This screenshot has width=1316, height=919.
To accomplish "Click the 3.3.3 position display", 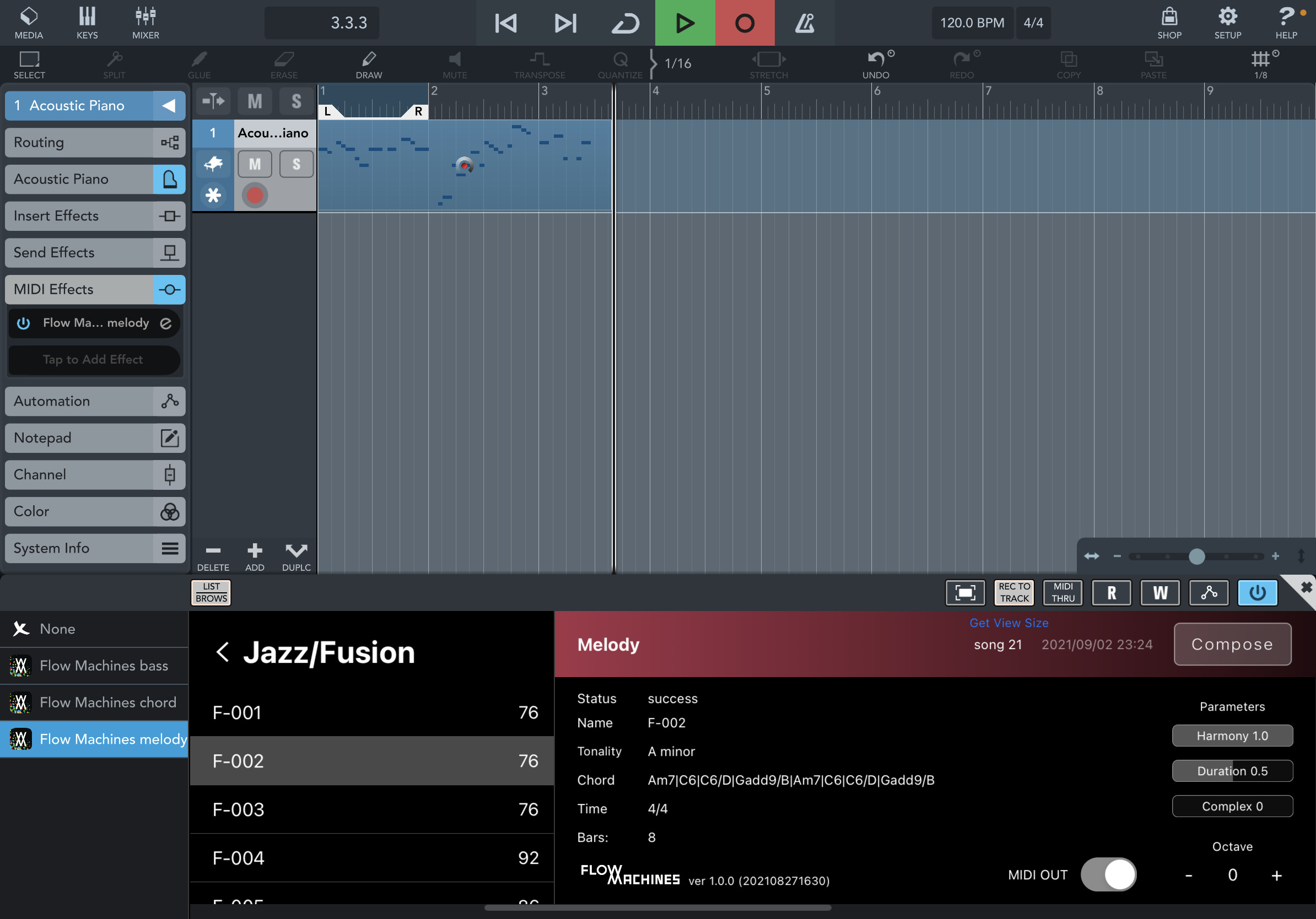I will tap(321, 23).
